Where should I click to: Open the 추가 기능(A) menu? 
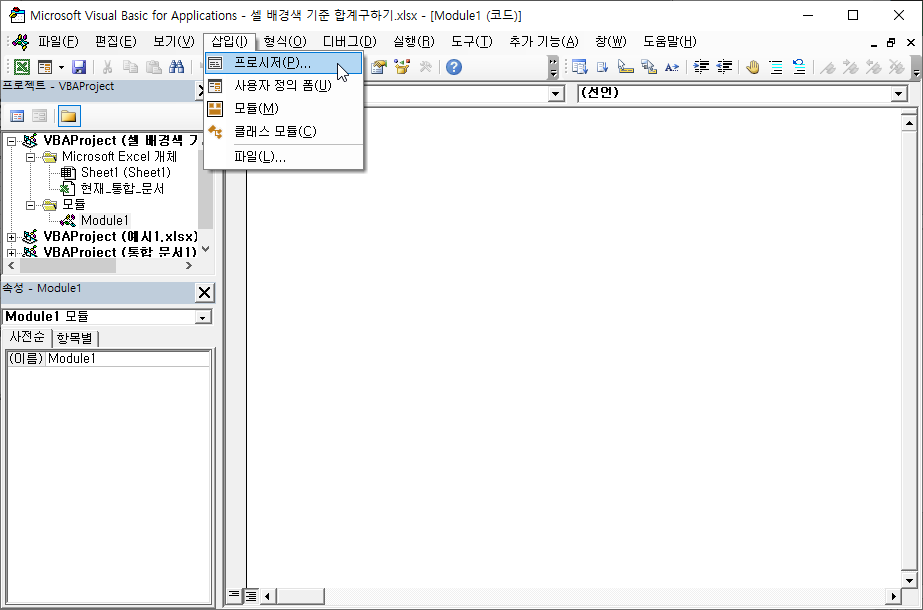point(544,42)
